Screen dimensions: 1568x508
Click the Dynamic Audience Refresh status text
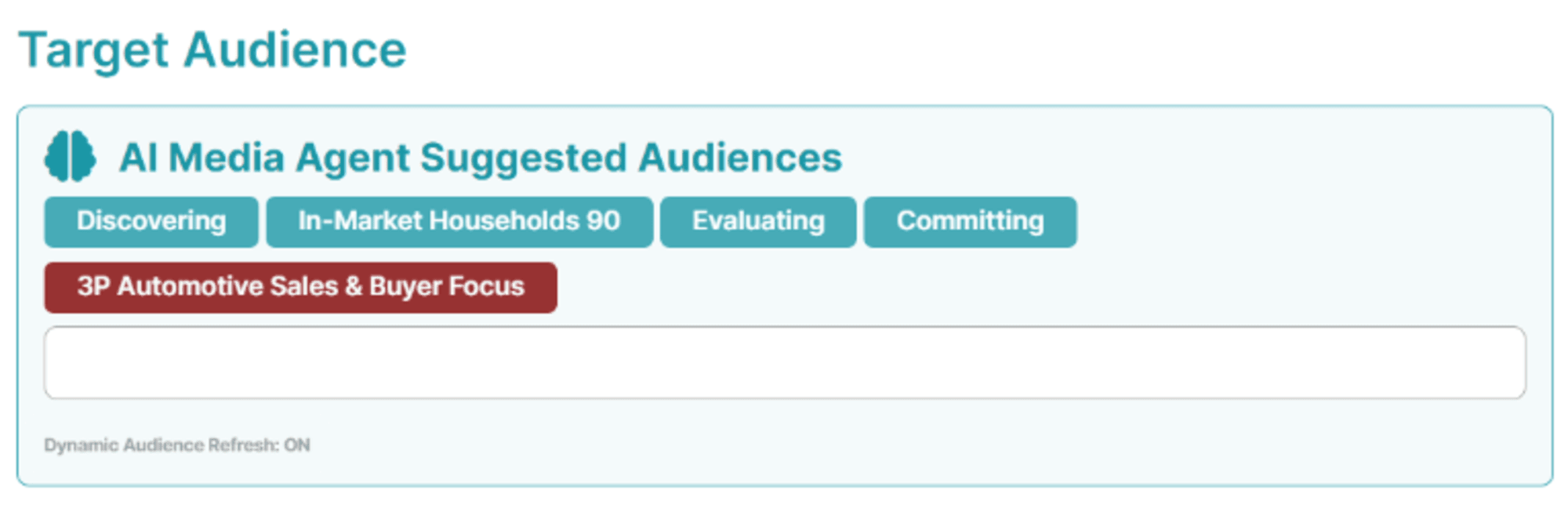pyautogui.click(x=177, y=445)
